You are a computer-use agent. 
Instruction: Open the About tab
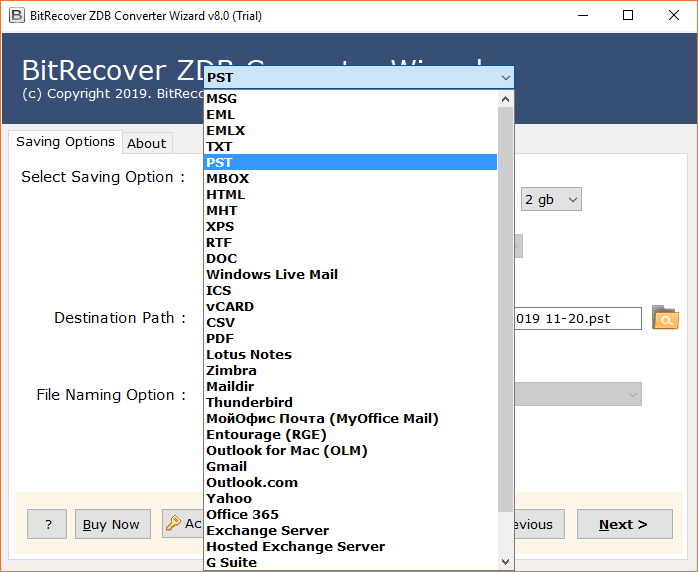147,143
